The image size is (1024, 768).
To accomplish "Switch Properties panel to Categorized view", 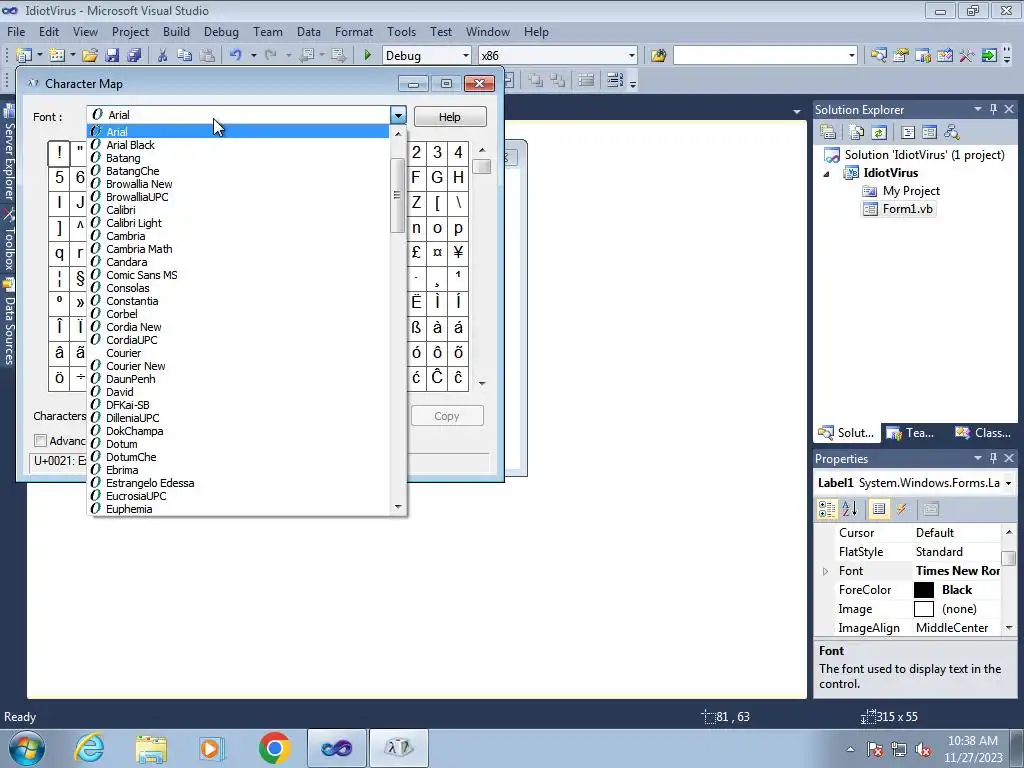I will click(827, 509).
